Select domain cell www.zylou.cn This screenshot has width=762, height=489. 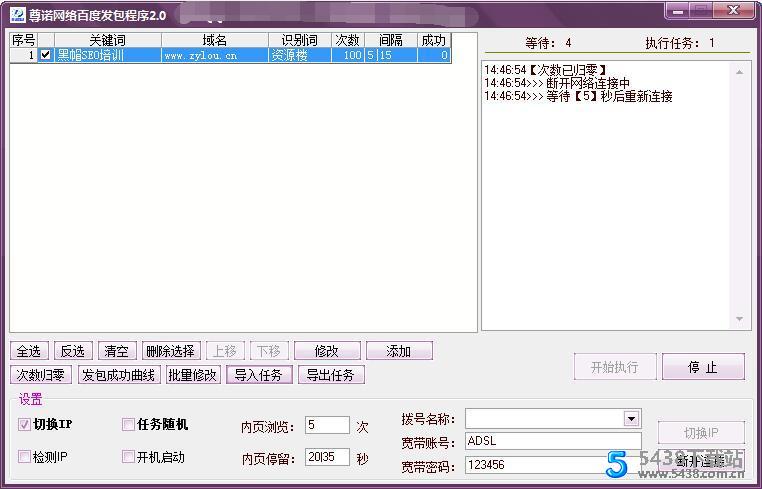click(215, 55)
